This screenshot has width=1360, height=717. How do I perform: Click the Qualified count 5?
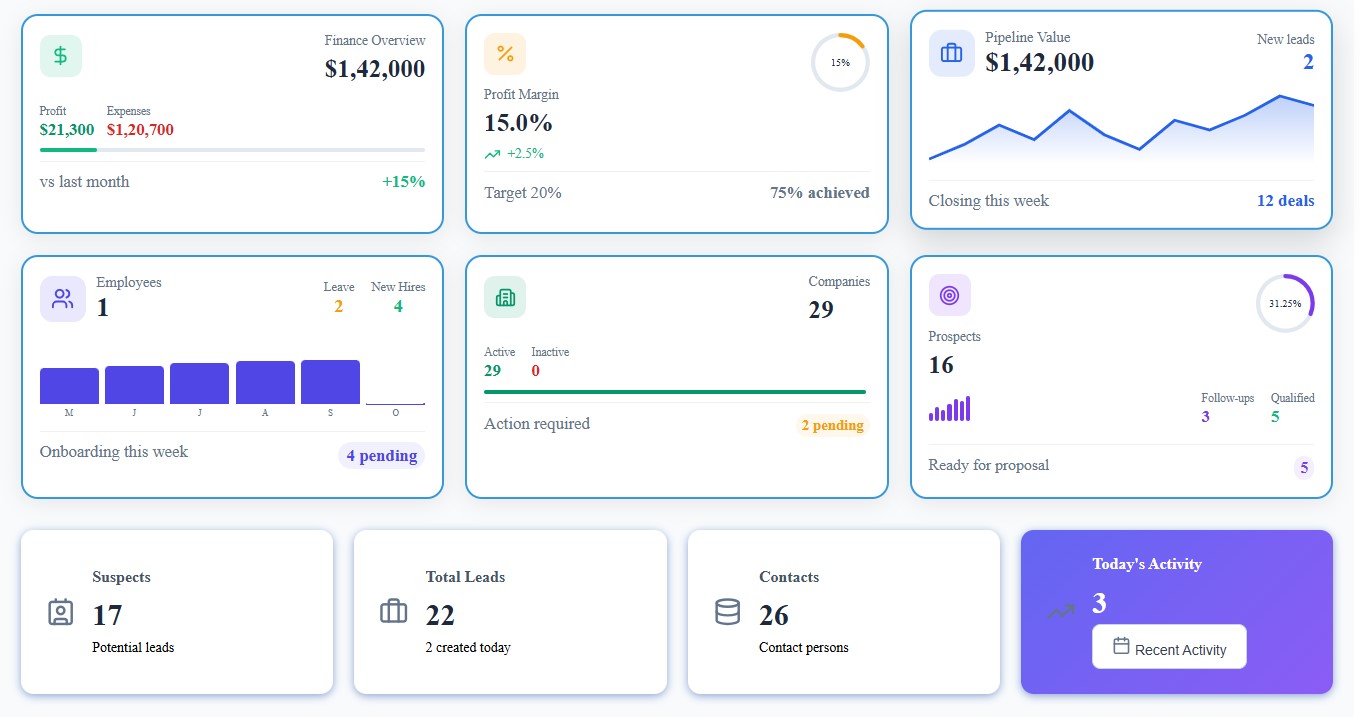tap(1275, 417)
